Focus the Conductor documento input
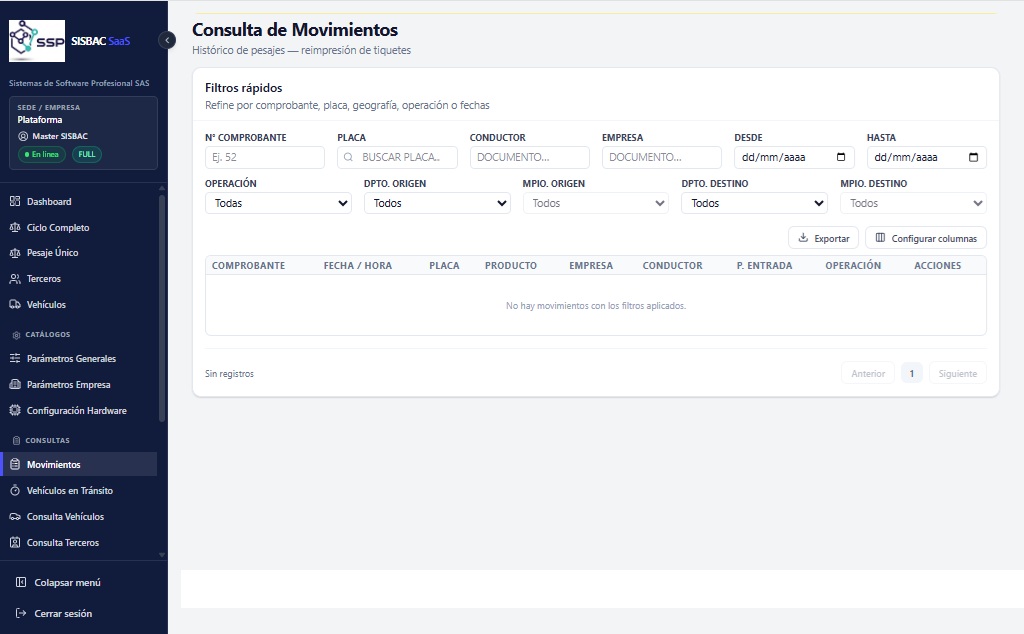1024x634 pixels. (530, 157)
